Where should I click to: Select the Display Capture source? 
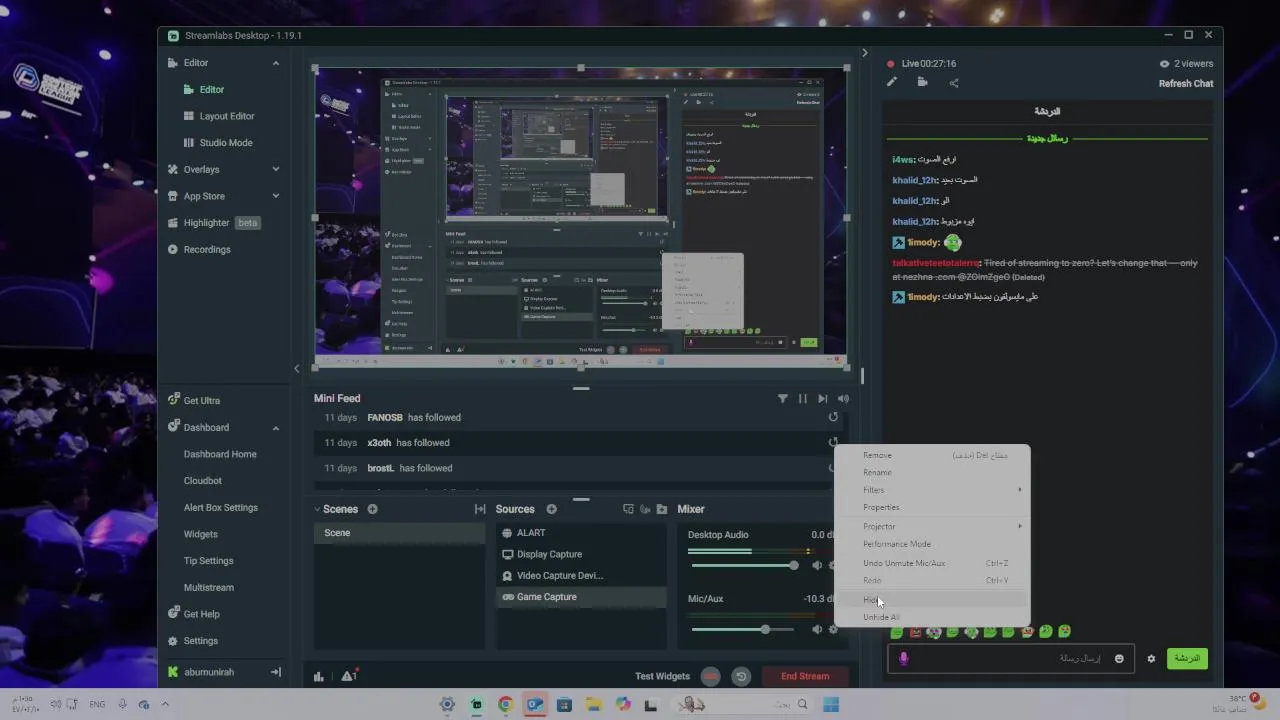pyautogui.click(x=581, y=554)
